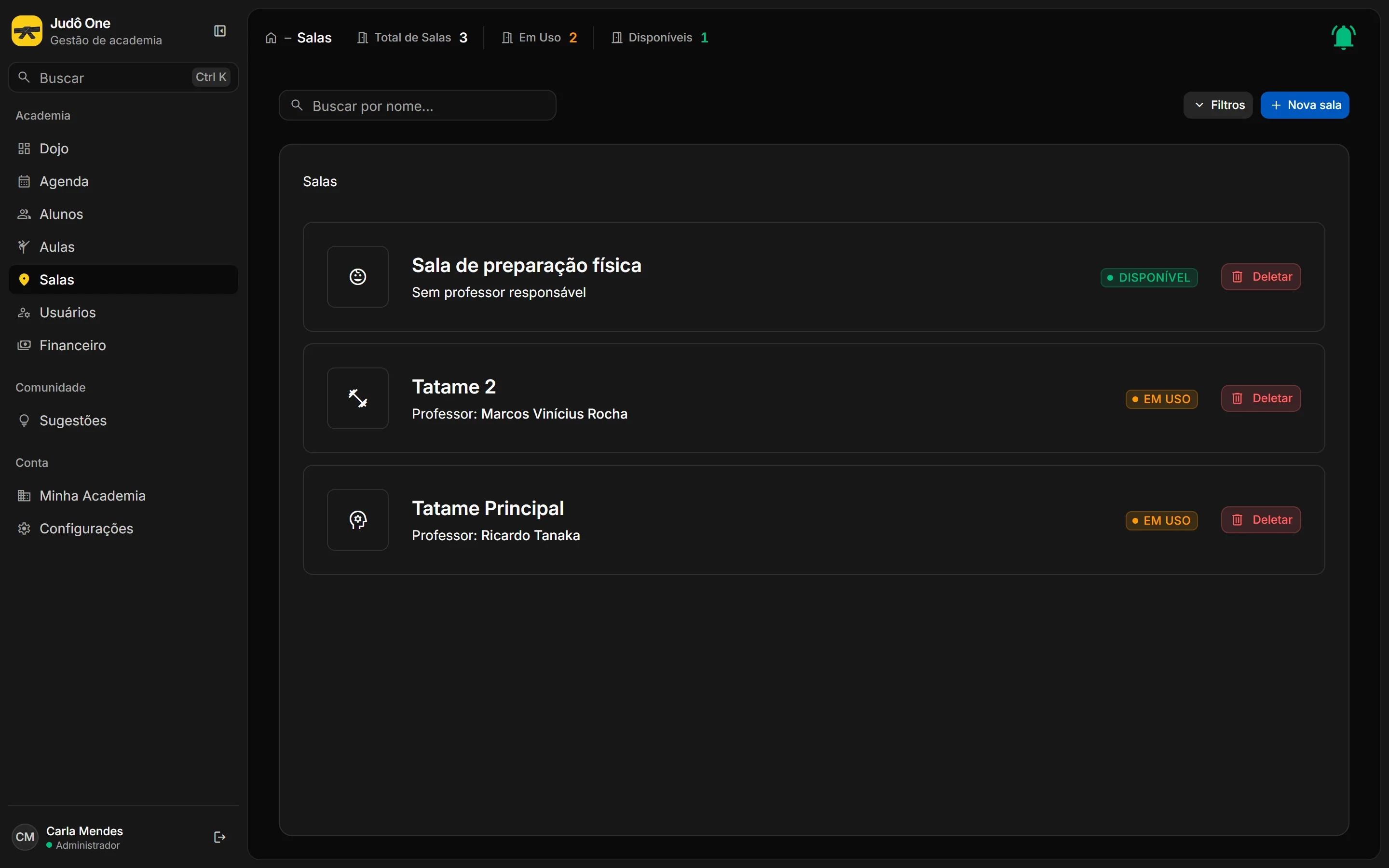Click the Judô One logo icon
The image size is (1389, 868).
[27, 31]
